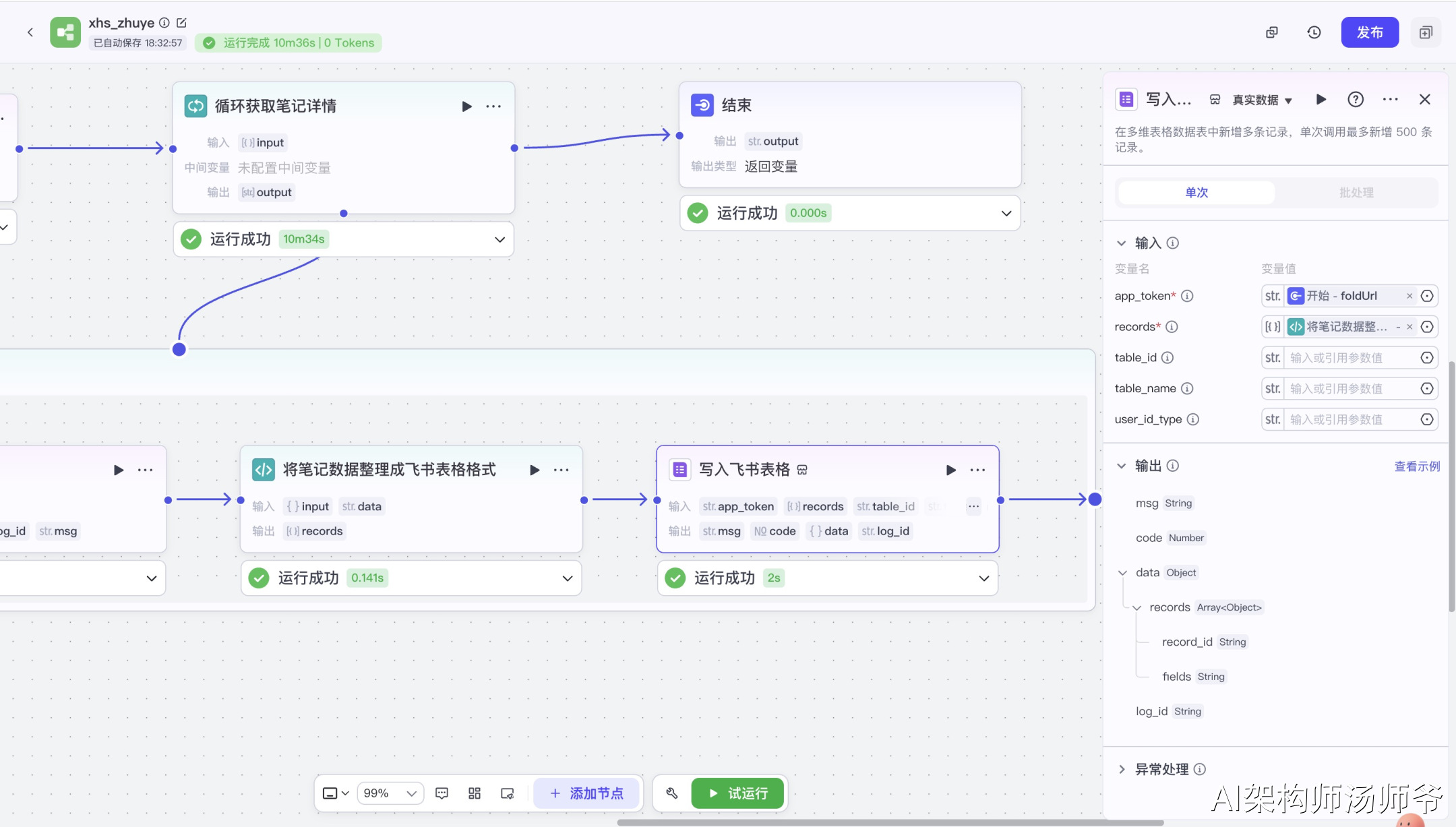1456x827 pixels.
Task: Open the debug wrench icon in toolbar
Action: (x=671, y=793)
